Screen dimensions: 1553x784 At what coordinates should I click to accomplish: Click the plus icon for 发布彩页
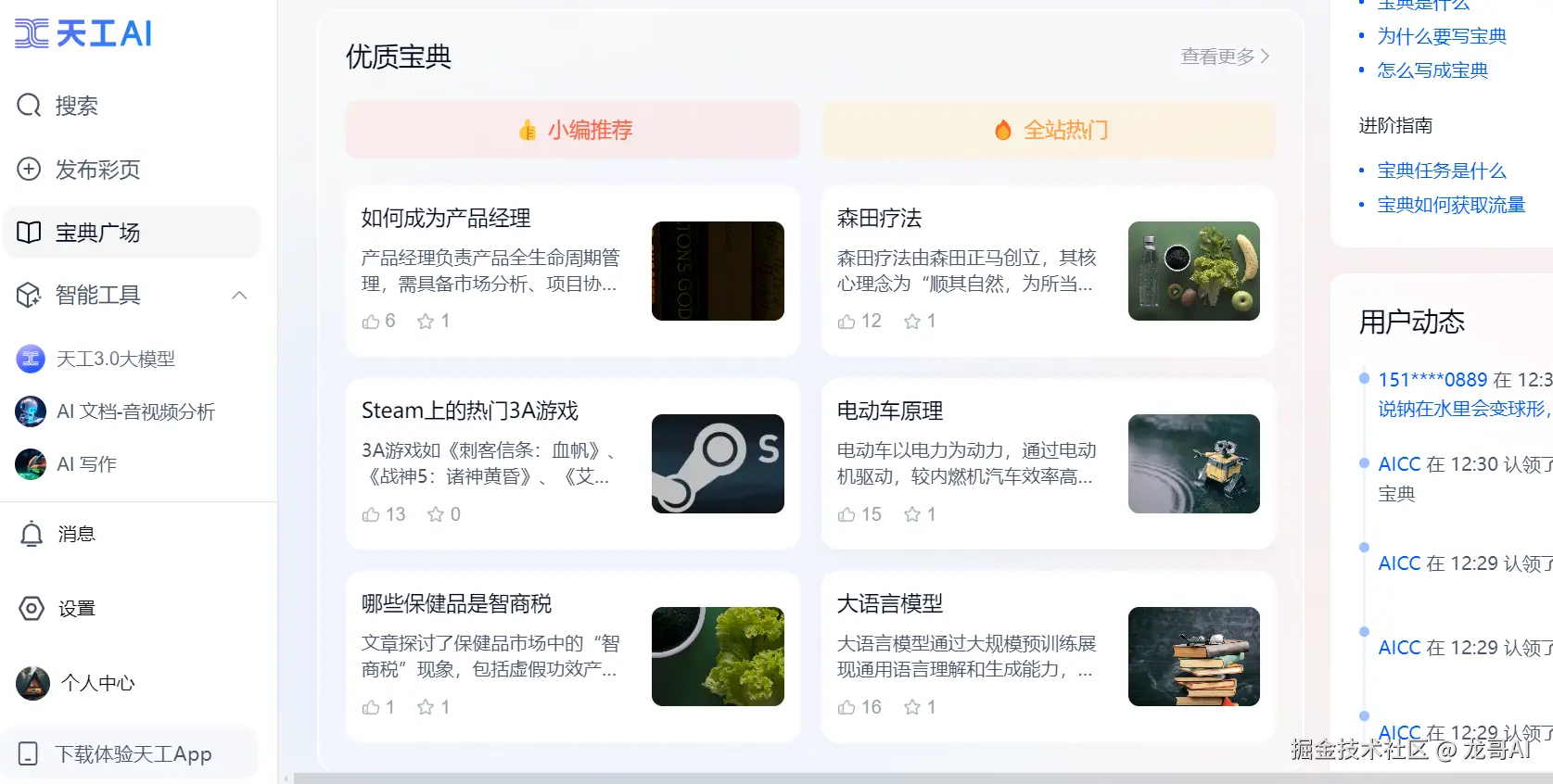click(x=29, y=169)
